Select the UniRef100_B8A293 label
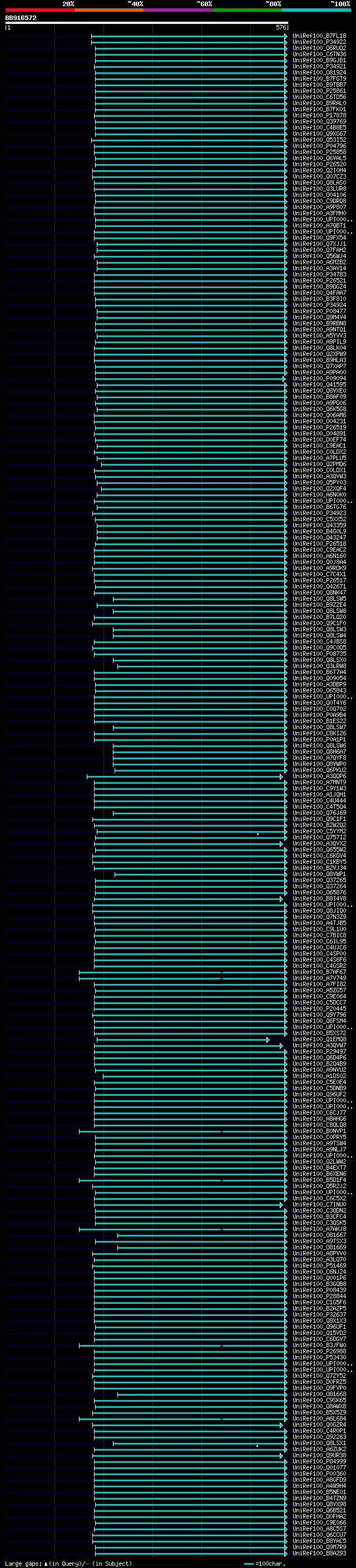The width and height of the screenshot is (356, 1568). click(x=319, y=1553)
